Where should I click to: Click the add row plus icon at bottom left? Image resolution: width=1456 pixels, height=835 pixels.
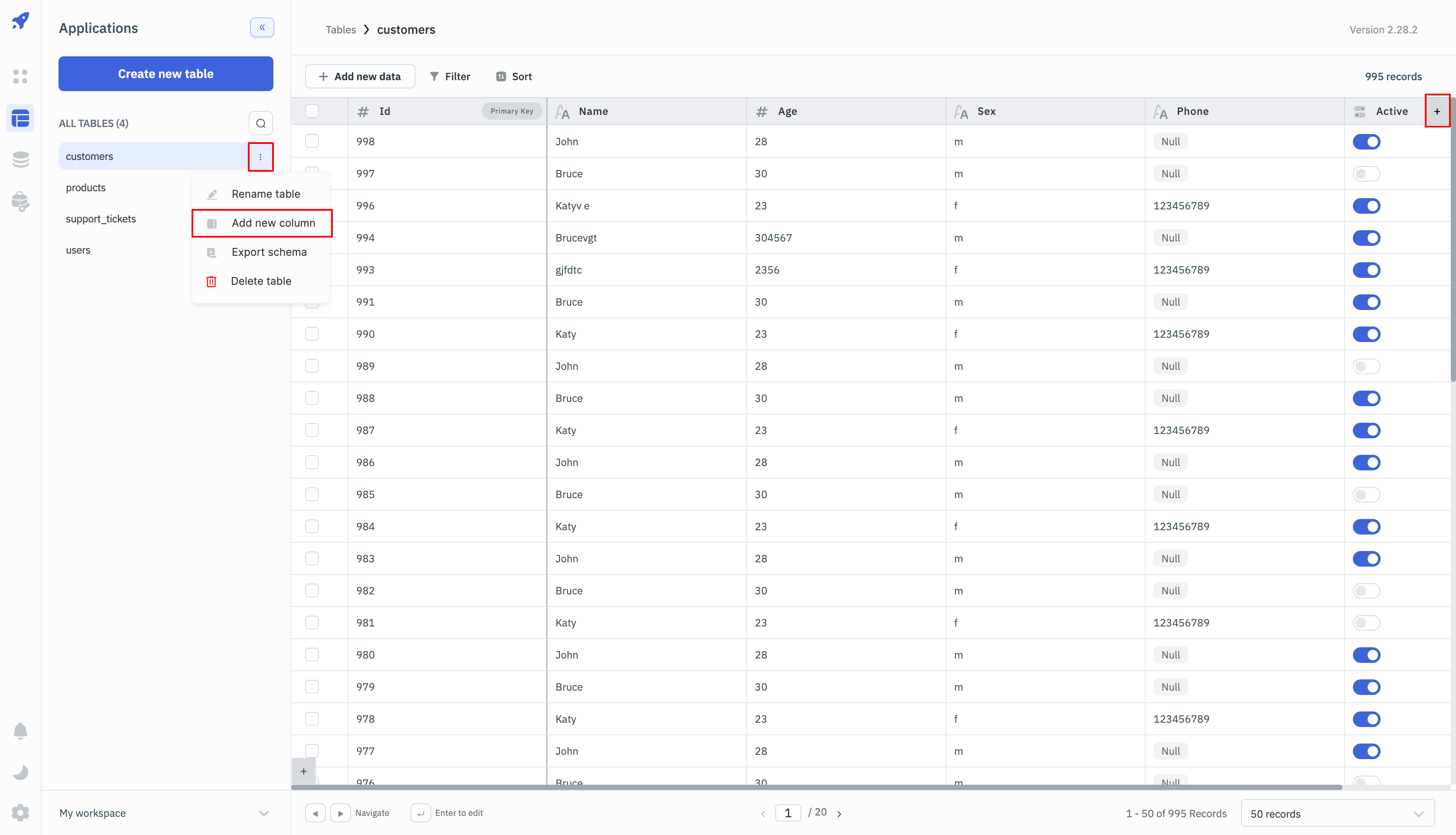click(x=304, y=771)
